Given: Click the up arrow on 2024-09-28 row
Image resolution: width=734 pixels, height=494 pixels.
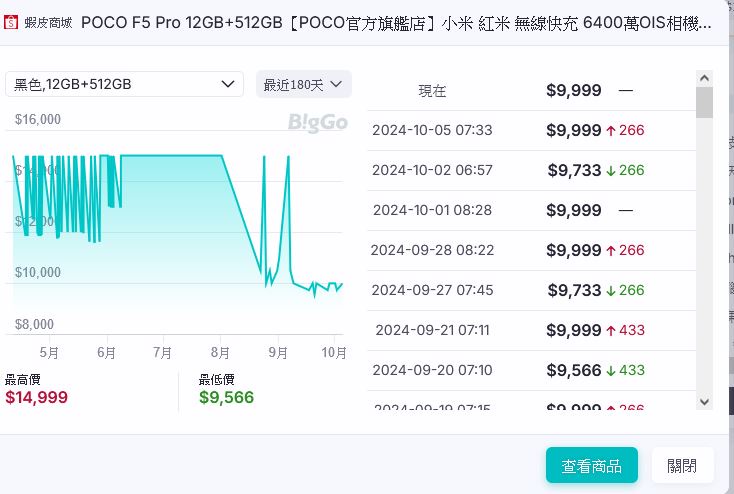Looking at the screenshot, I should pos(610,250).
